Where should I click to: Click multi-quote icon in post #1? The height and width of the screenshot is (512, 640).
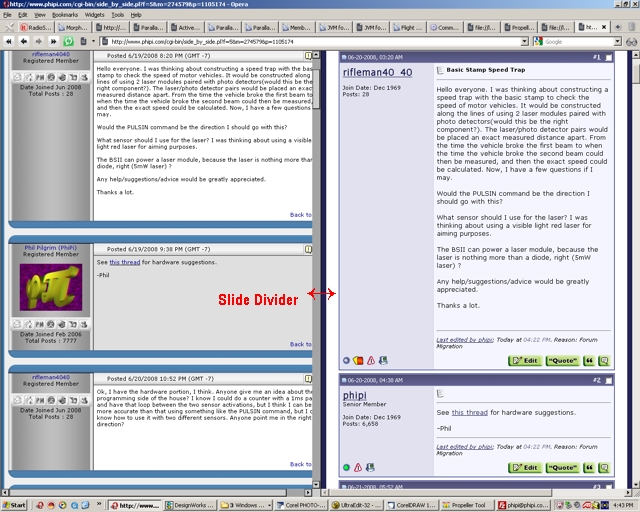pyautogui.click(x=589, y=361)
